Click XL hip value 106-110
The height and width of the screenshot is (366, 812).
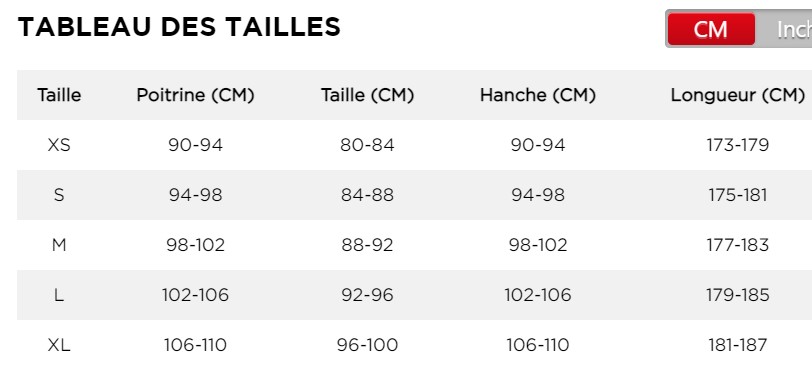point(538,345)
